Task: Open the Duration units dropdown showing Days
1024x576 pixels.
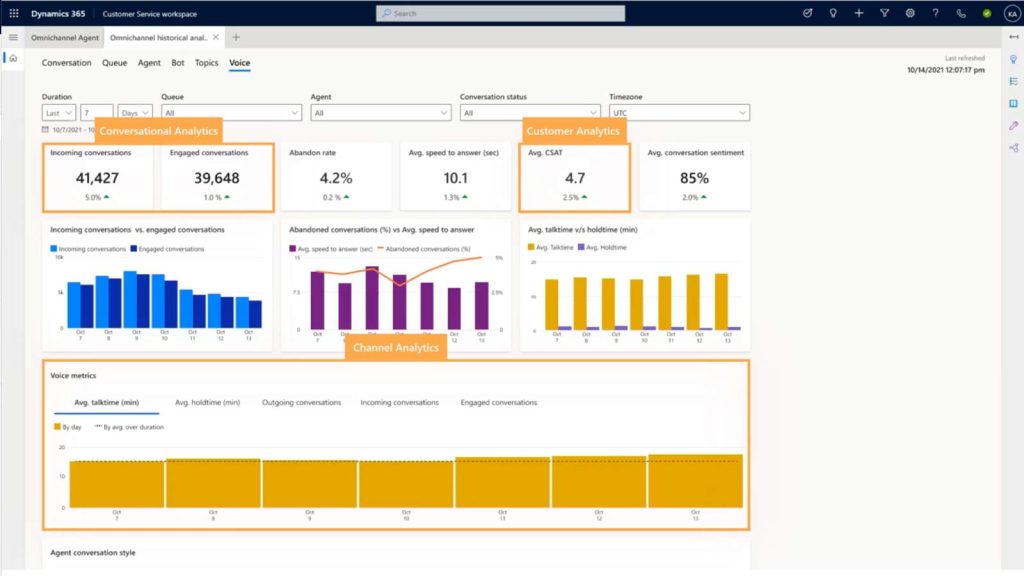Action: (134, 112)
